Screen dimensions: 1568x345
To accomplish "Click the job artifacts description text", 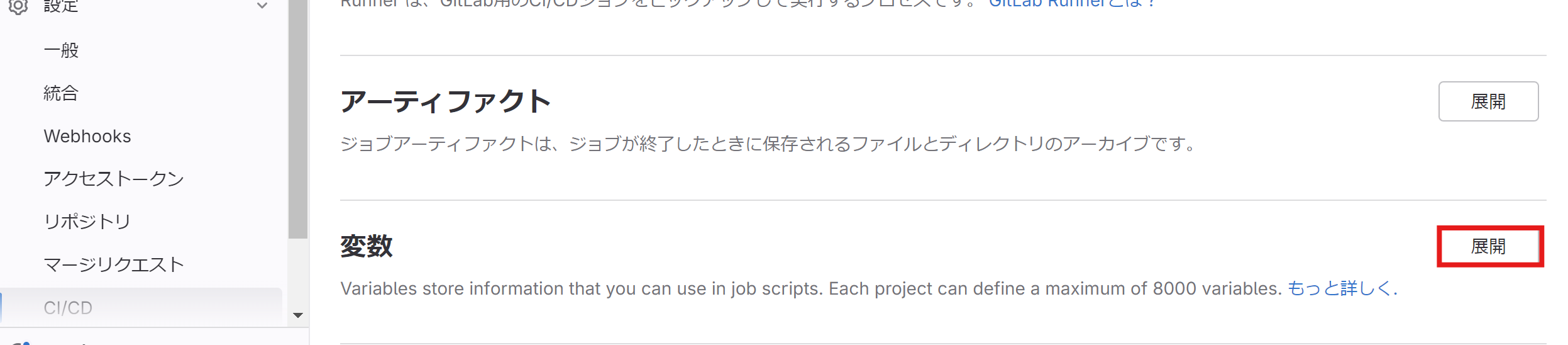I will [768, 144].
